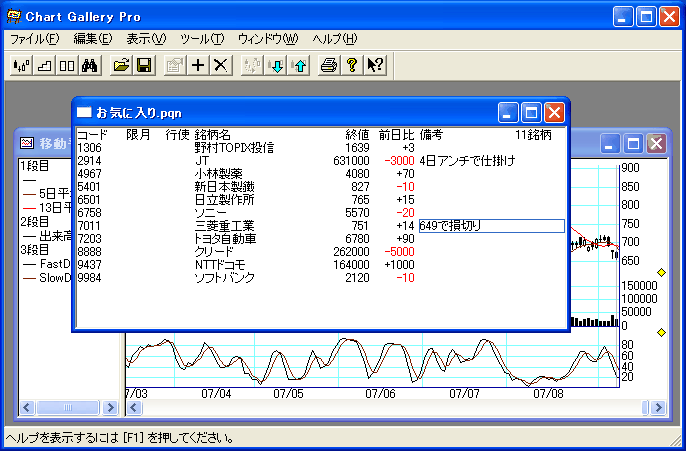Click the context help arrow icon
Viewport: 686px width, 451px height.
click(375, 65)
